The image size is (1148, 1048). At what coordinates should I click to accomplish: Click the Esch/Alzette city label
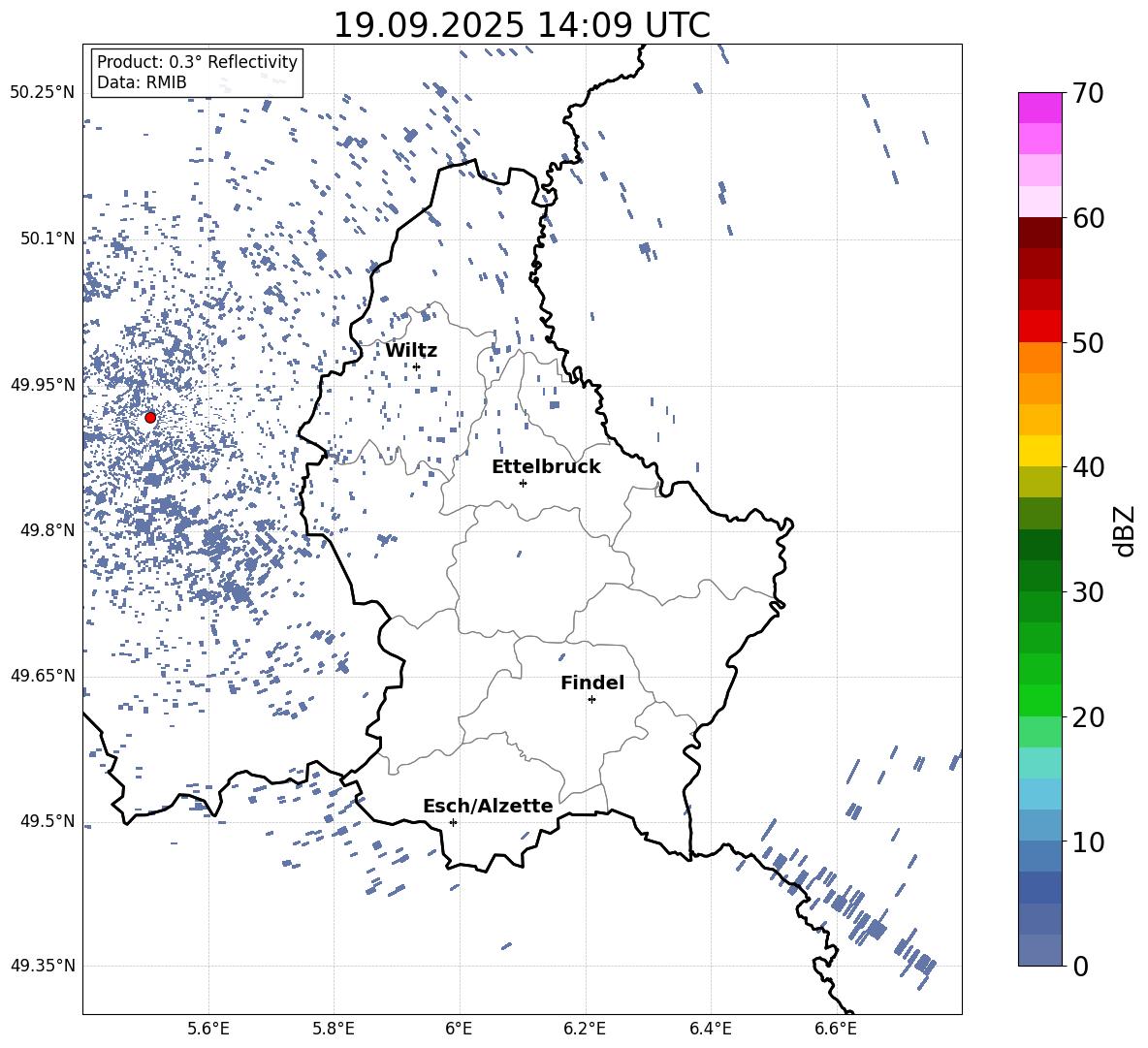488,807
